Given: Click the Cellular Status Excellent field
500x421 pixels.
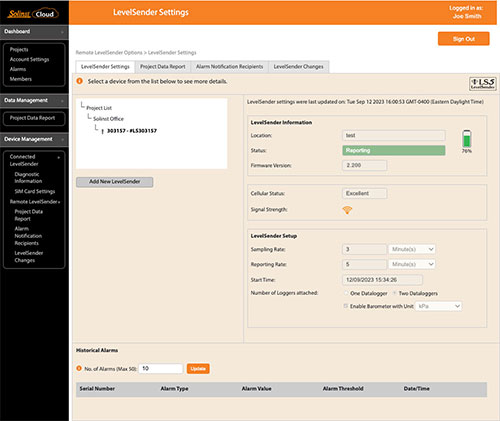Looking at the screenshot, I should 365,193.
